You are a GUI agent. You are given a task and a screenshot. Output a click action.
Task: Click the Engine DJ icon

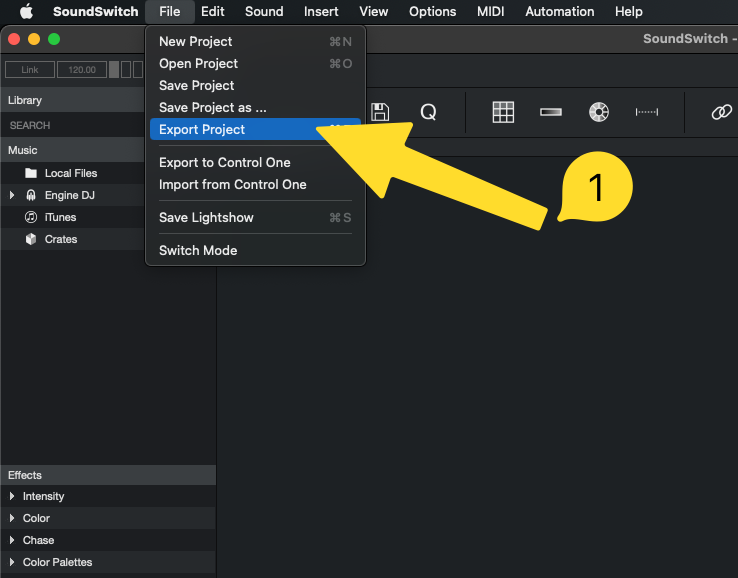click(x=31, y=195)
